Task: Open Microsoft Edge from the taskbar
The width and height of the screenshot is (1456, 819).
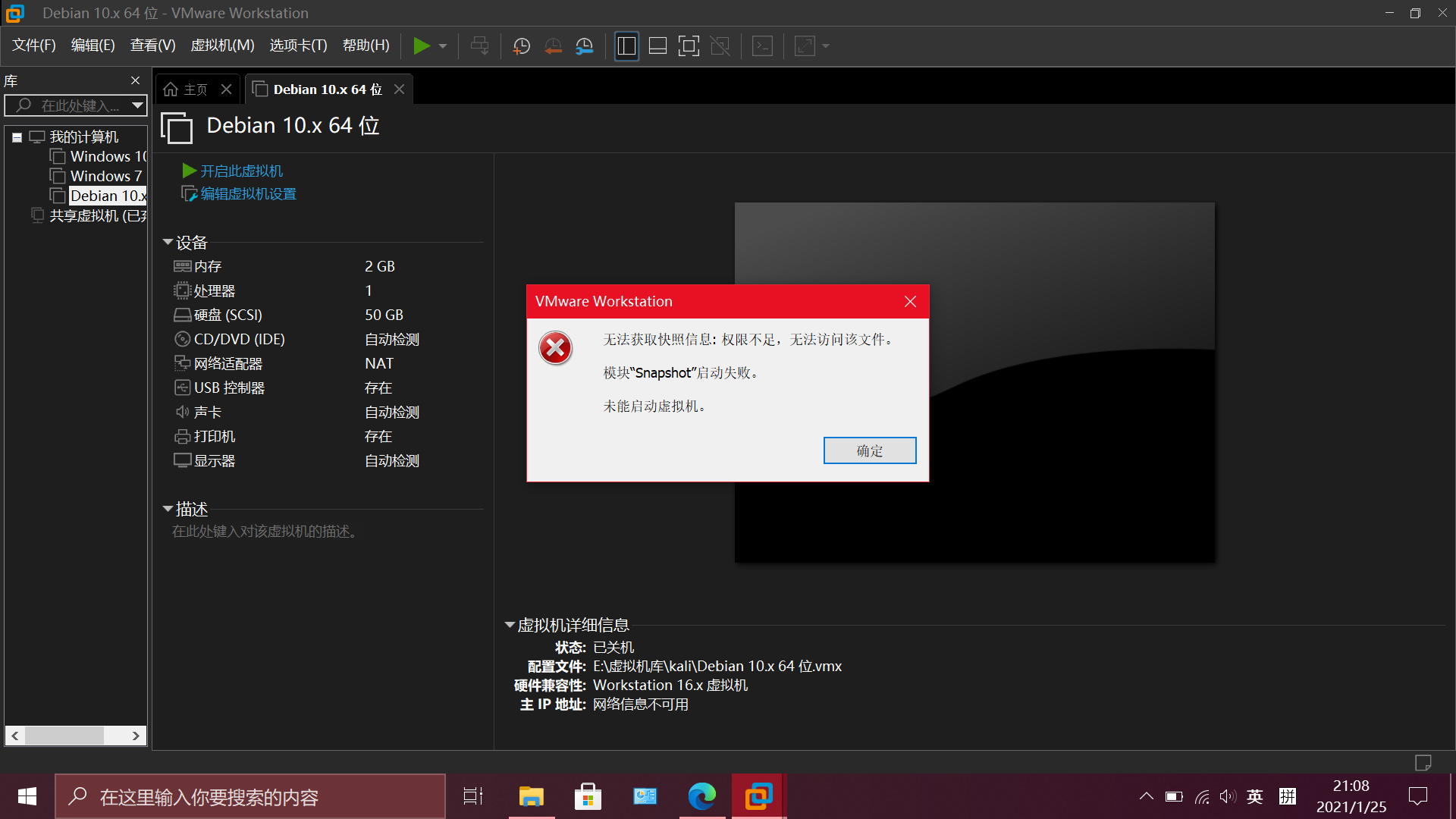Action: point(702,796)
